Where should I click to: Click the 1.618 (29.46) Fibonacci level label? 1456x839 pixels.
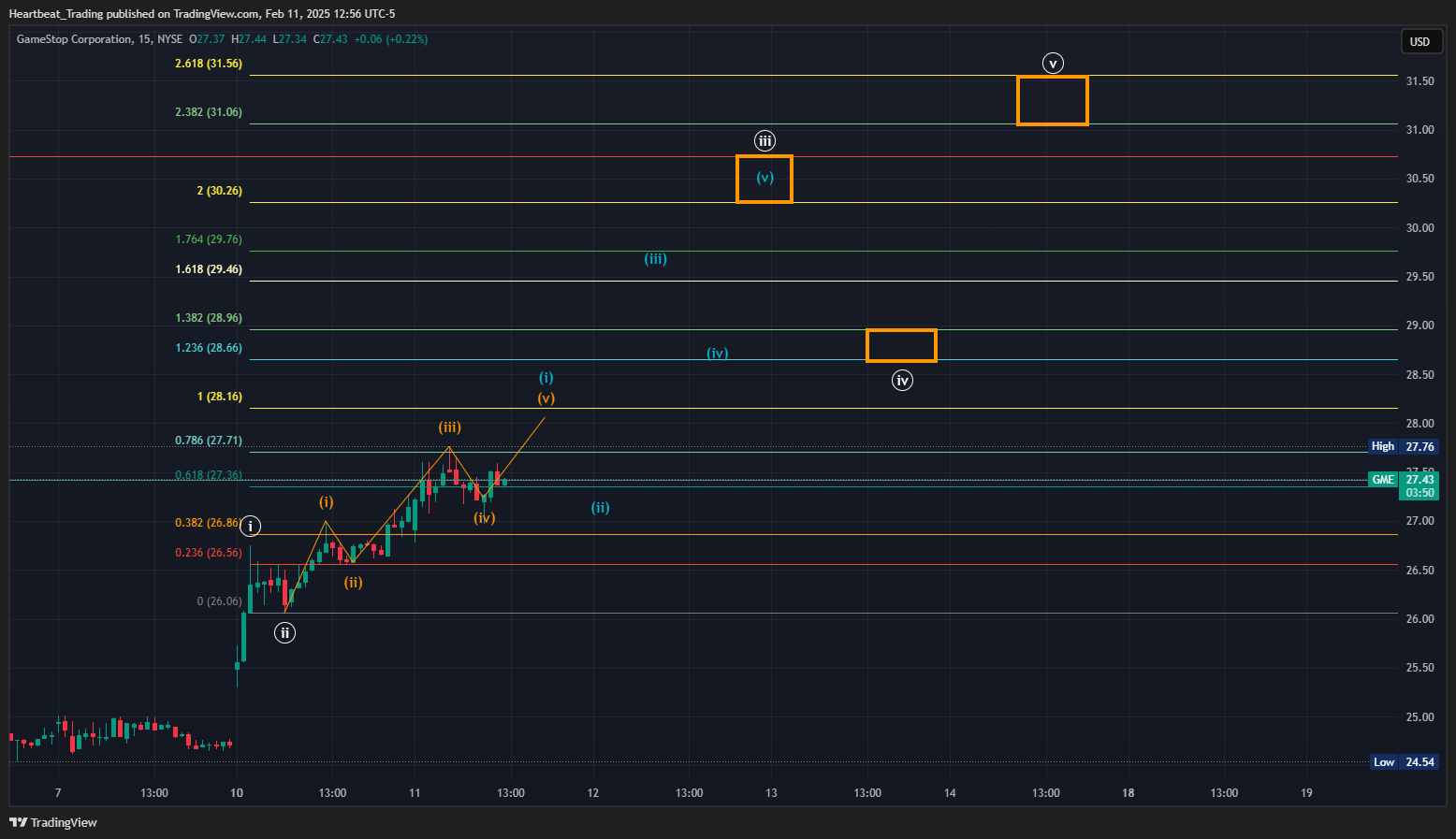(x=209, y=269)
